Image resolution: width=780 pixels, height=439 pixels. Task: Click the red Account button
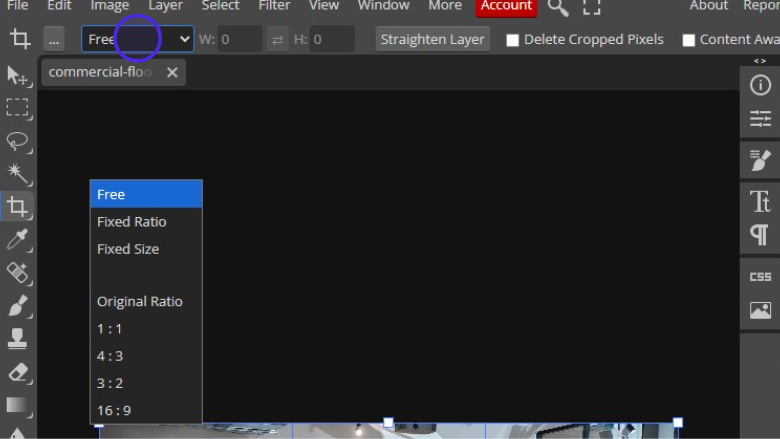[x=506, y=6]
